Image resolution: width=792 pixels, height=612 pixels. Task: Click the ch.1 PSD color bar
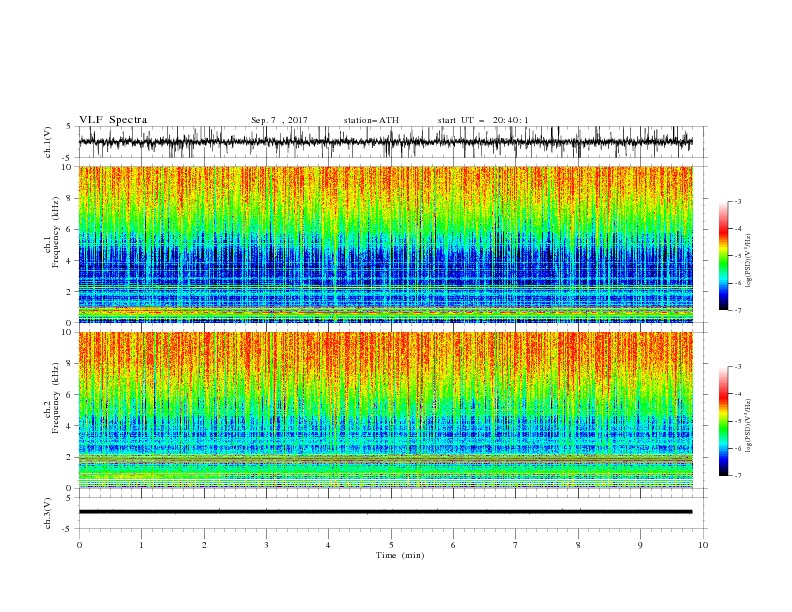(723, 256)
